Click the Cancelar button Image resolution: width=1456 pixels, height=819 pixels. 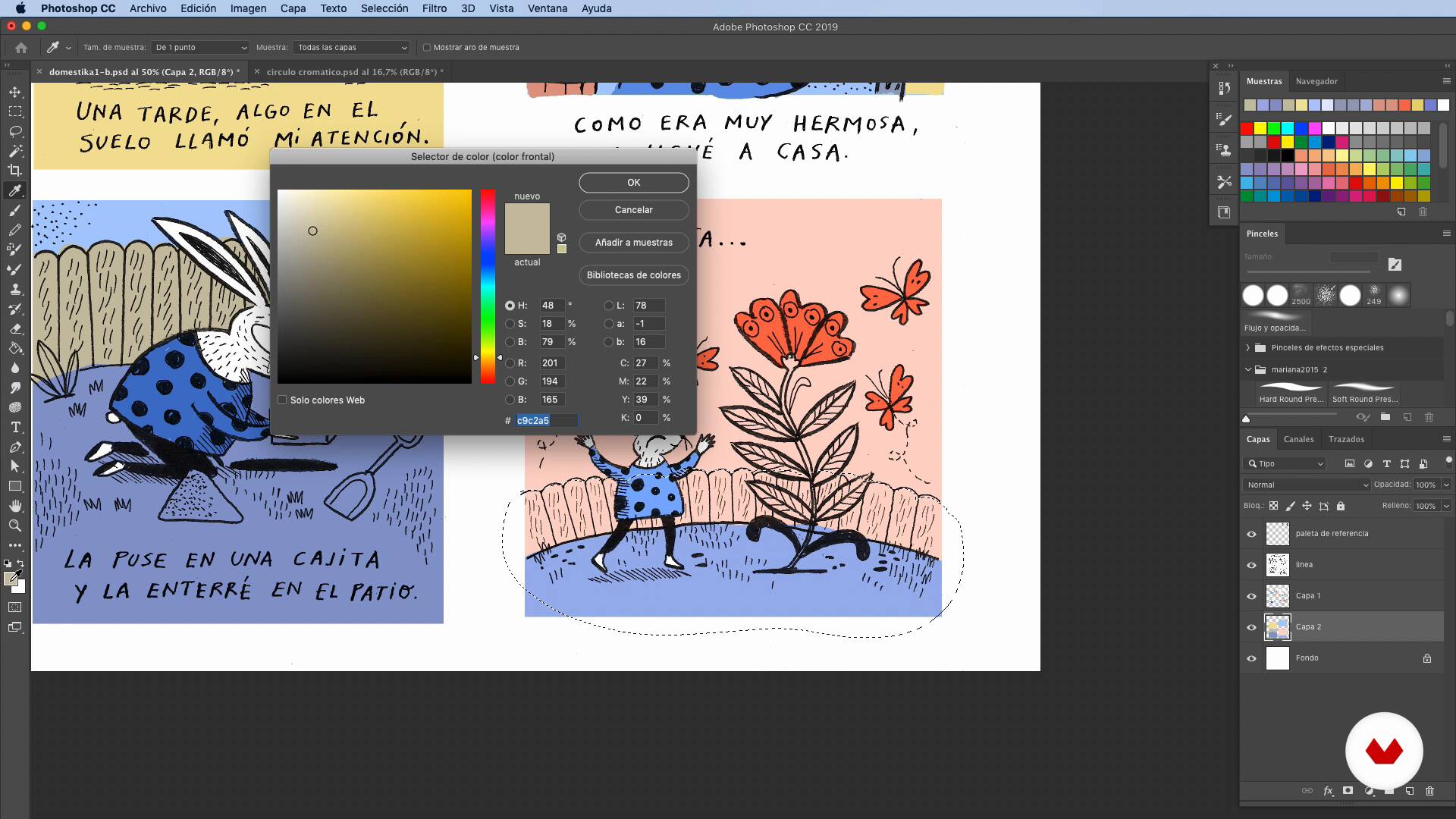coord(634,210)
